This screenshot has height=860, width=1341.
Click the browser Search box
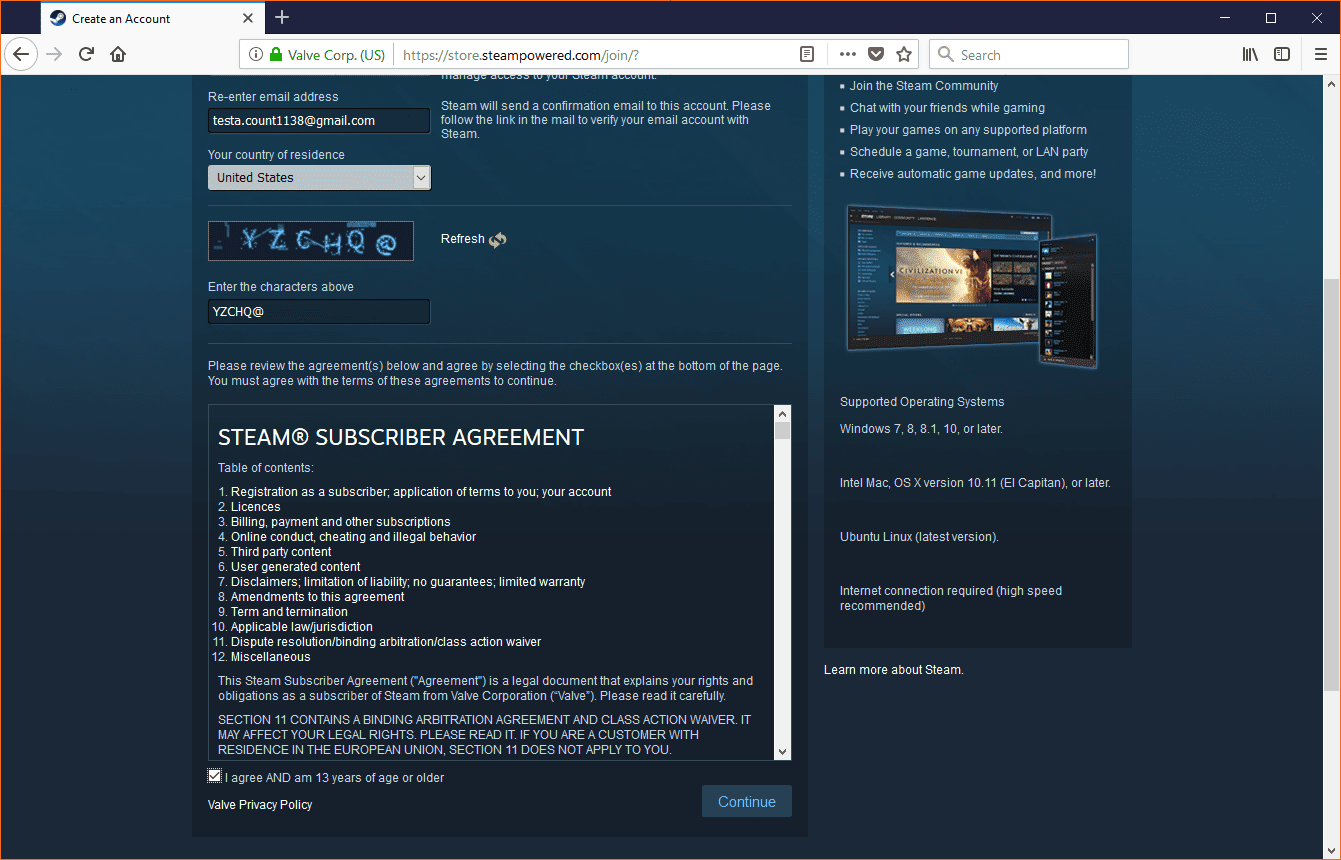click(x=1029, y=55)
